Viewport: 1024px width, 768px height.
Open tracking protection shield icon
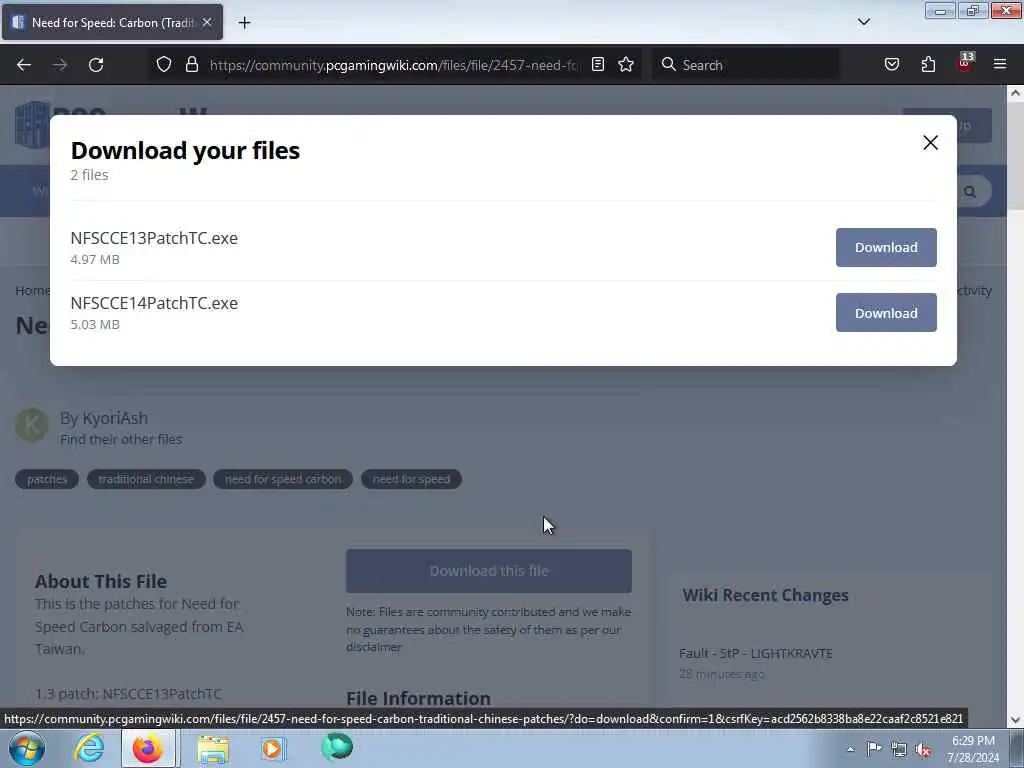(164, 64)
